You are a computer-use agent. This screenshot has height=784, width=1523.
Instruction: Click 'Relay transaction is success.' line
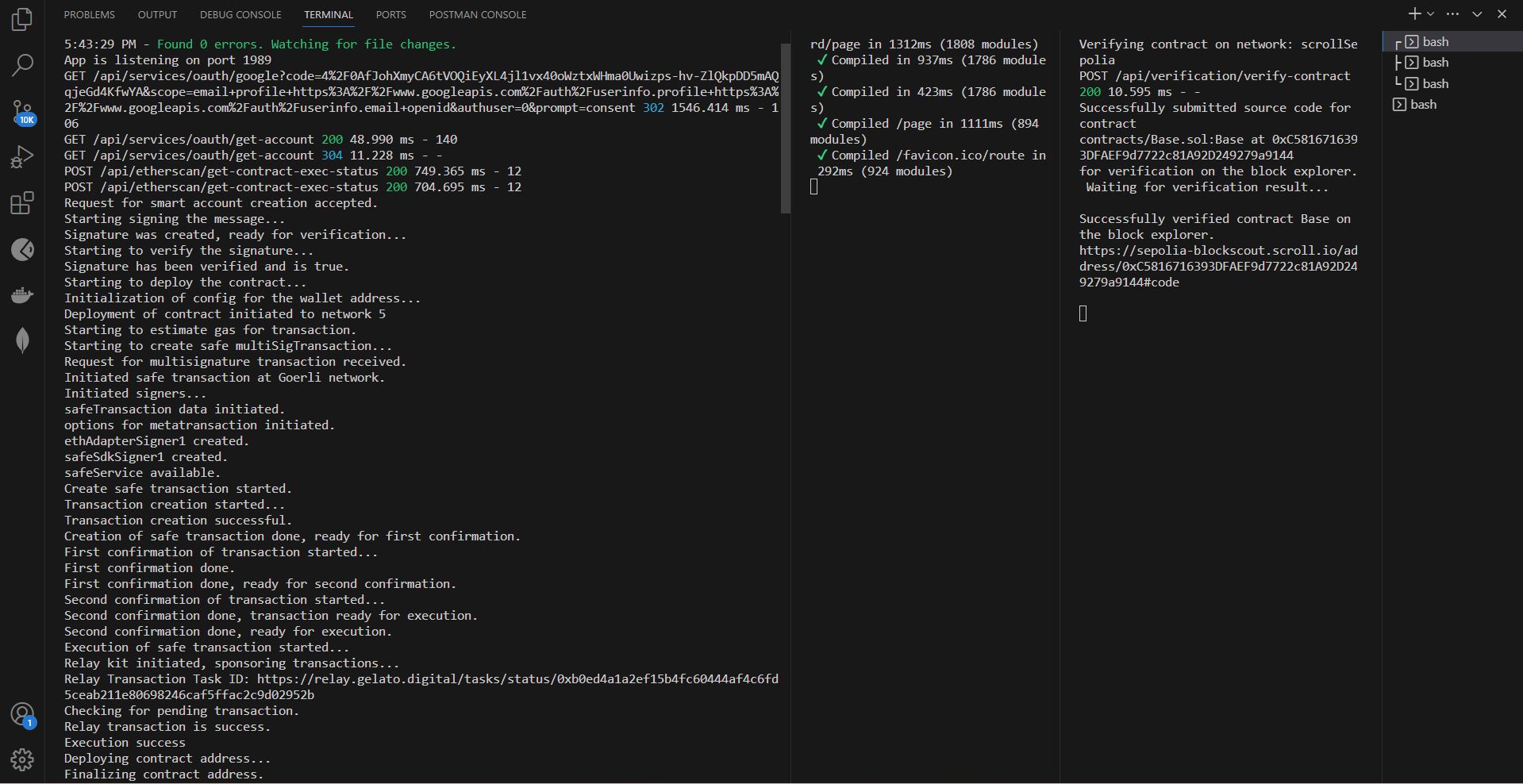[x=167, y=727]
